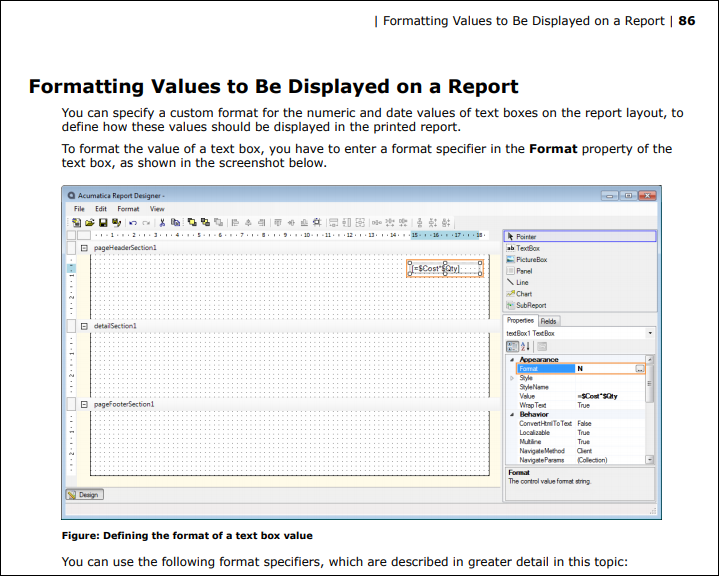The width and height of the screenshot is (719, 576).
Task: Sort properties alphabetically with A-Z button
Action: tap(525, 346)
